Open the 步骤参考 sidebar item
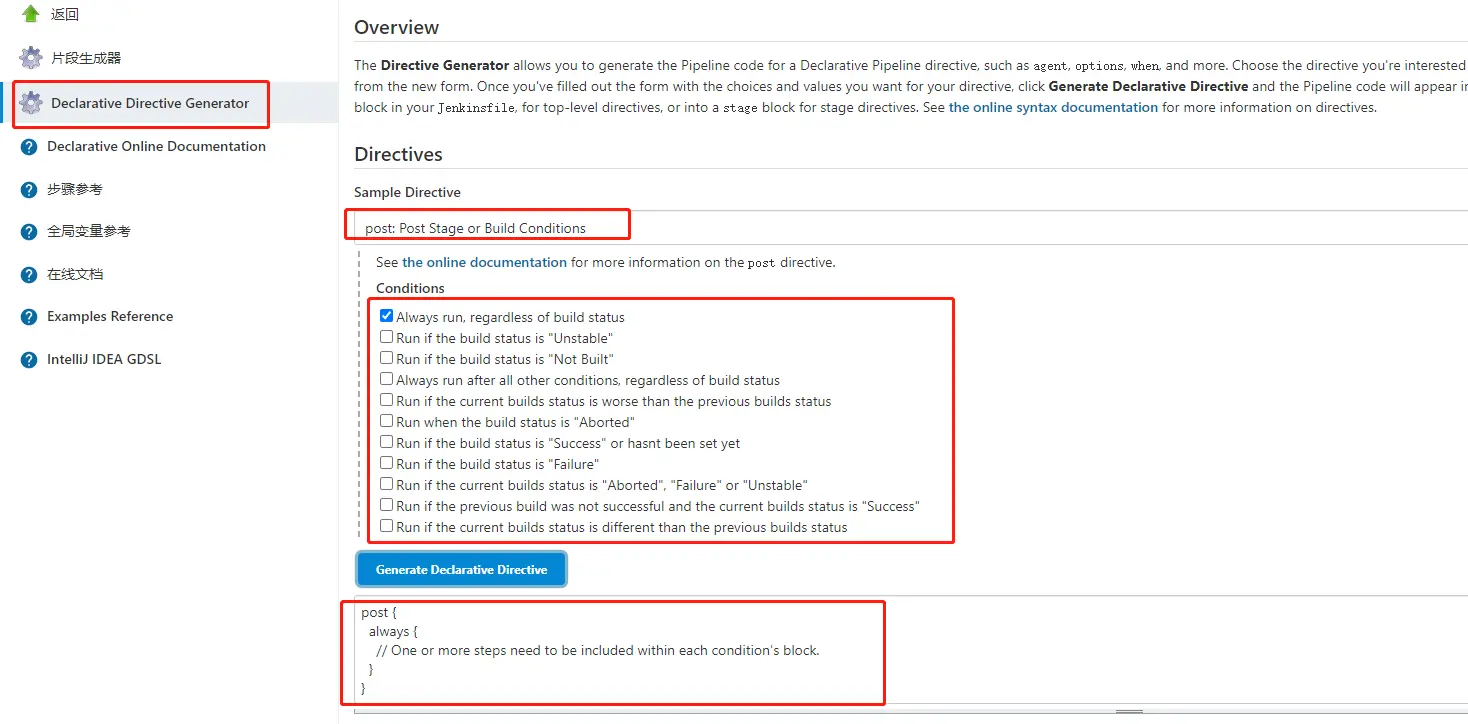The image size is (1468, 724). (x=75, y=190)
